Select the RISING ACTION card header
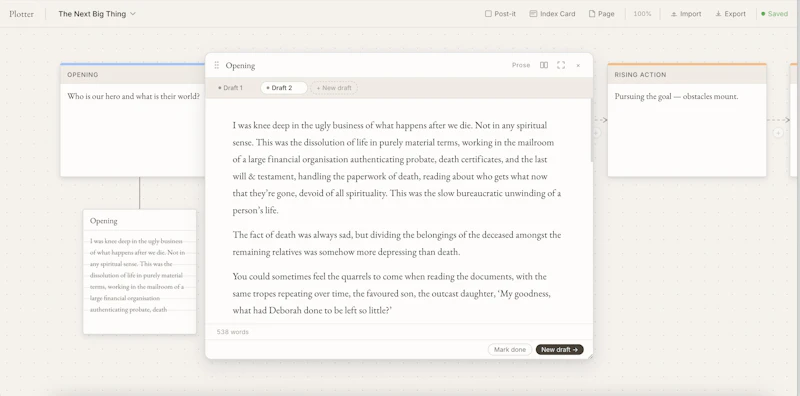Viewport: 800px width, 396px height. (687, 75)
